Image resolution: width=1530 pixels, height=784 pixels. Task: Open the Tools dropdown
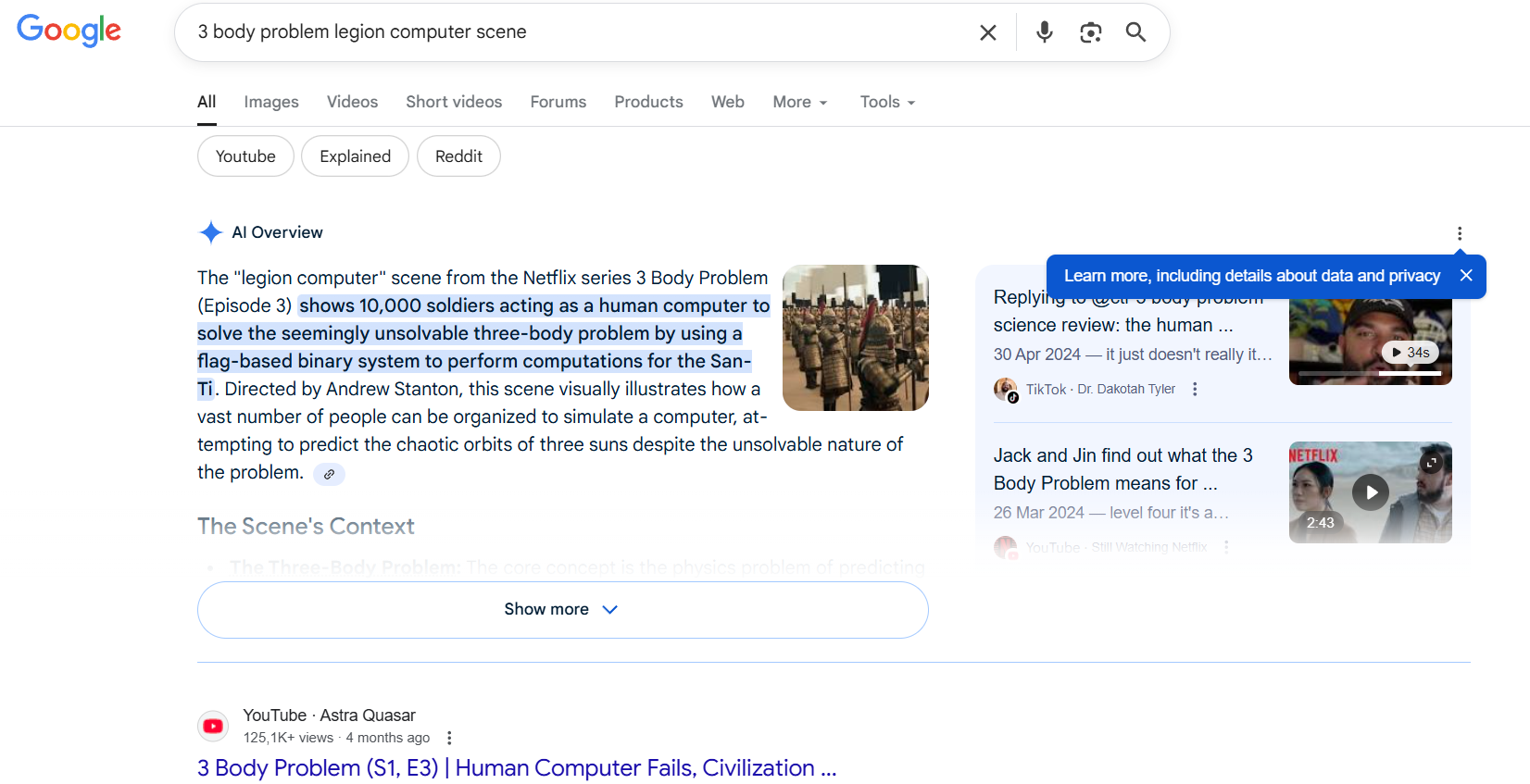coord(887,102)
